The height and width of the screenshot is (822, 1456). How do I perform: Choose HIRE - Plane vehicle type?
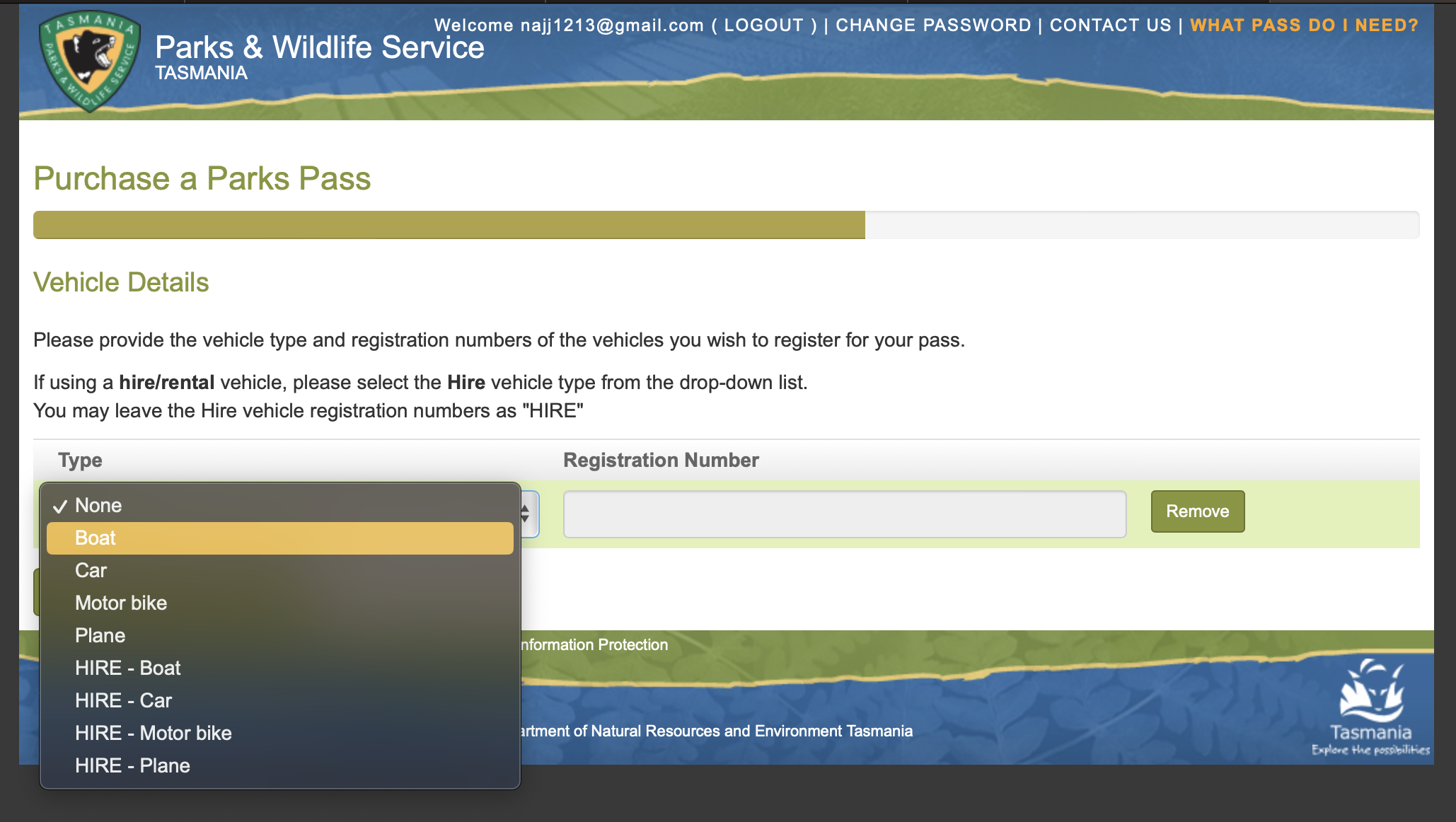point(132,765)
